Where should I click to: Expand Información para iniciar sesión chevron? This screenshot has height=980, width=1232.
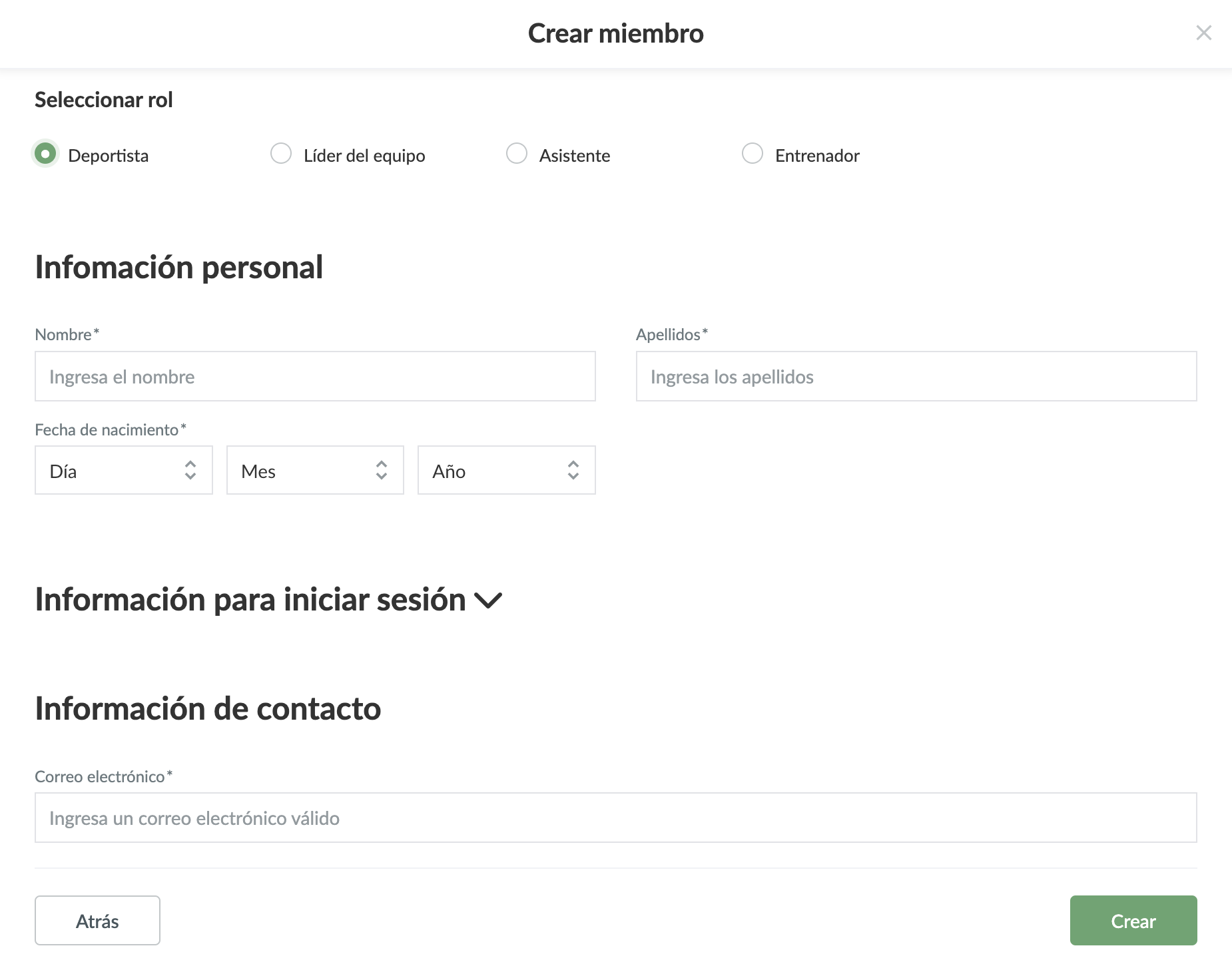(x=488, y=601)
